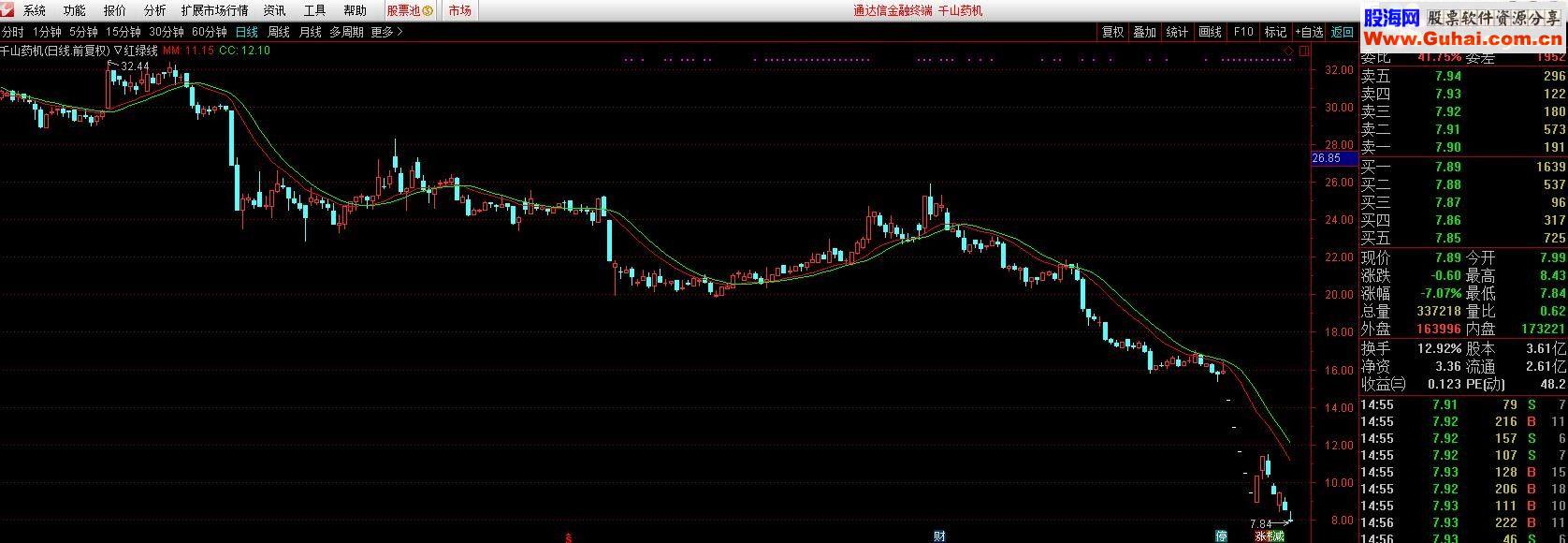
Task: Switch to 1分钟 chart period
Action: 47,32
